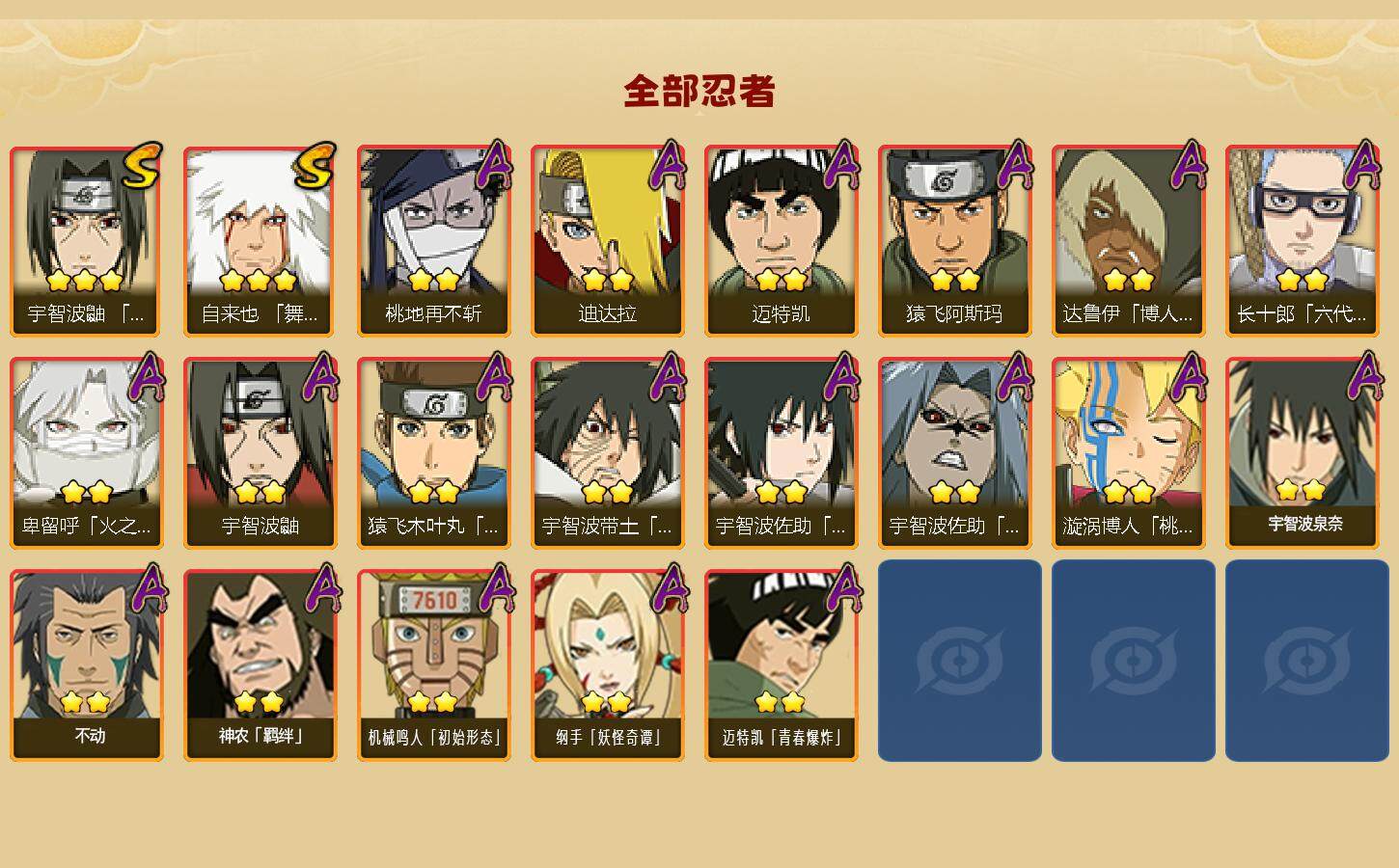Choose the 漩涡博人 ninja card
Image resolution: width=1399 pixels, height=868 pixels.
[x=1128, y=453]
